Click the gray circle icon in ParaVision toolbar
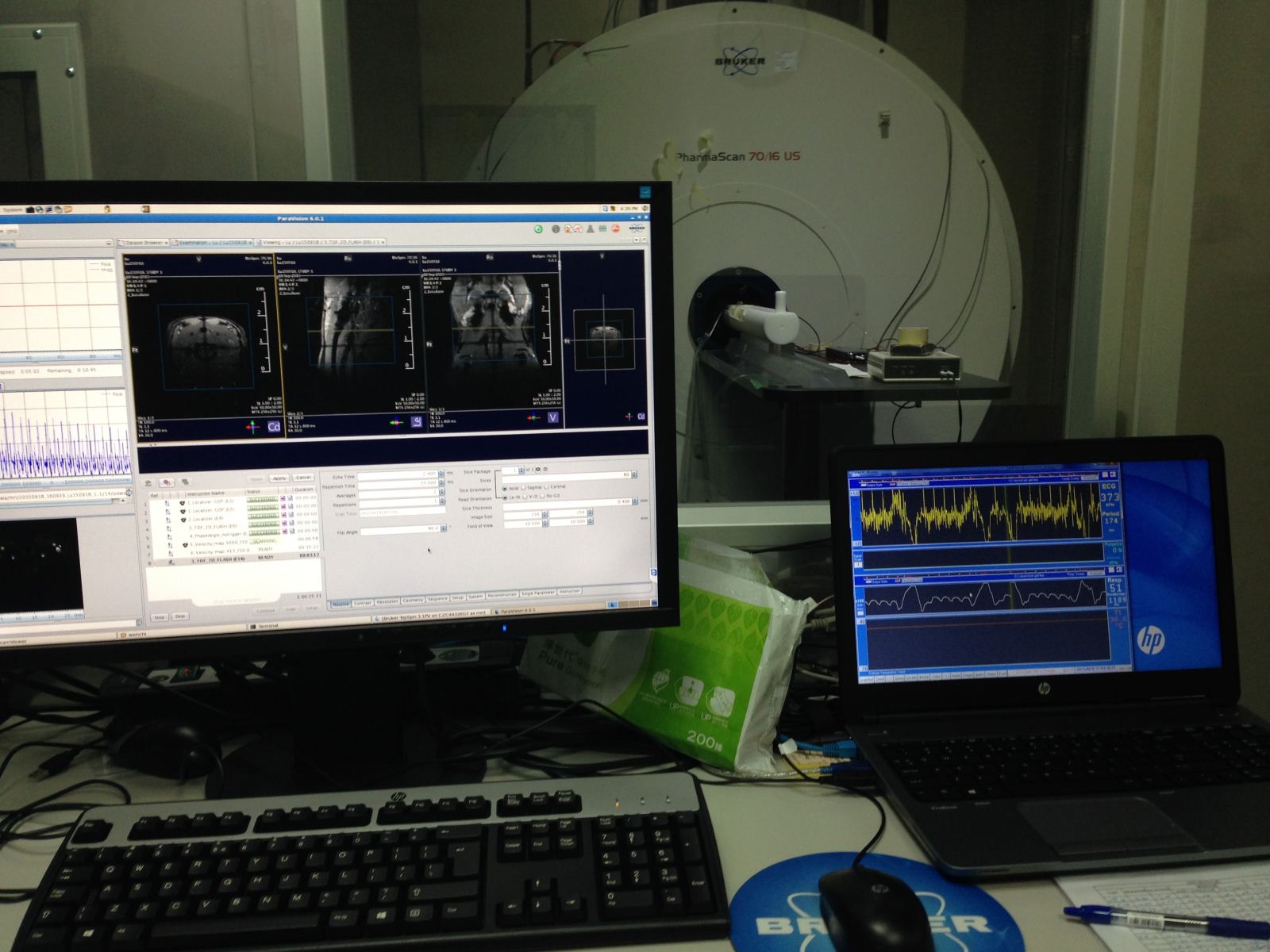This screenshot has width=1270, height=952. pyautogui.click(x=555, y=229)
